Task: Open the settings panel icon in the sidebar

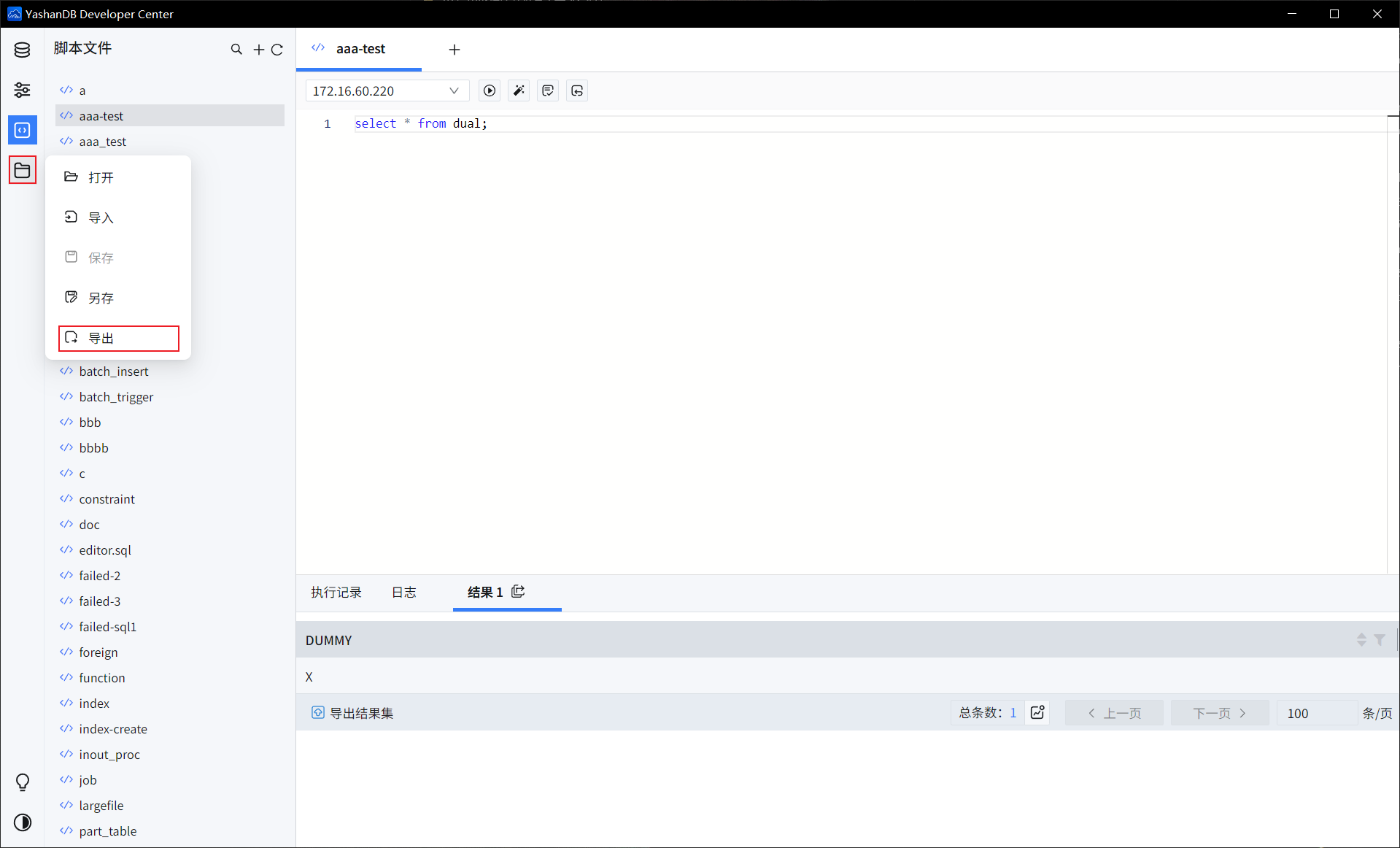Action: (x=22, y=90)
